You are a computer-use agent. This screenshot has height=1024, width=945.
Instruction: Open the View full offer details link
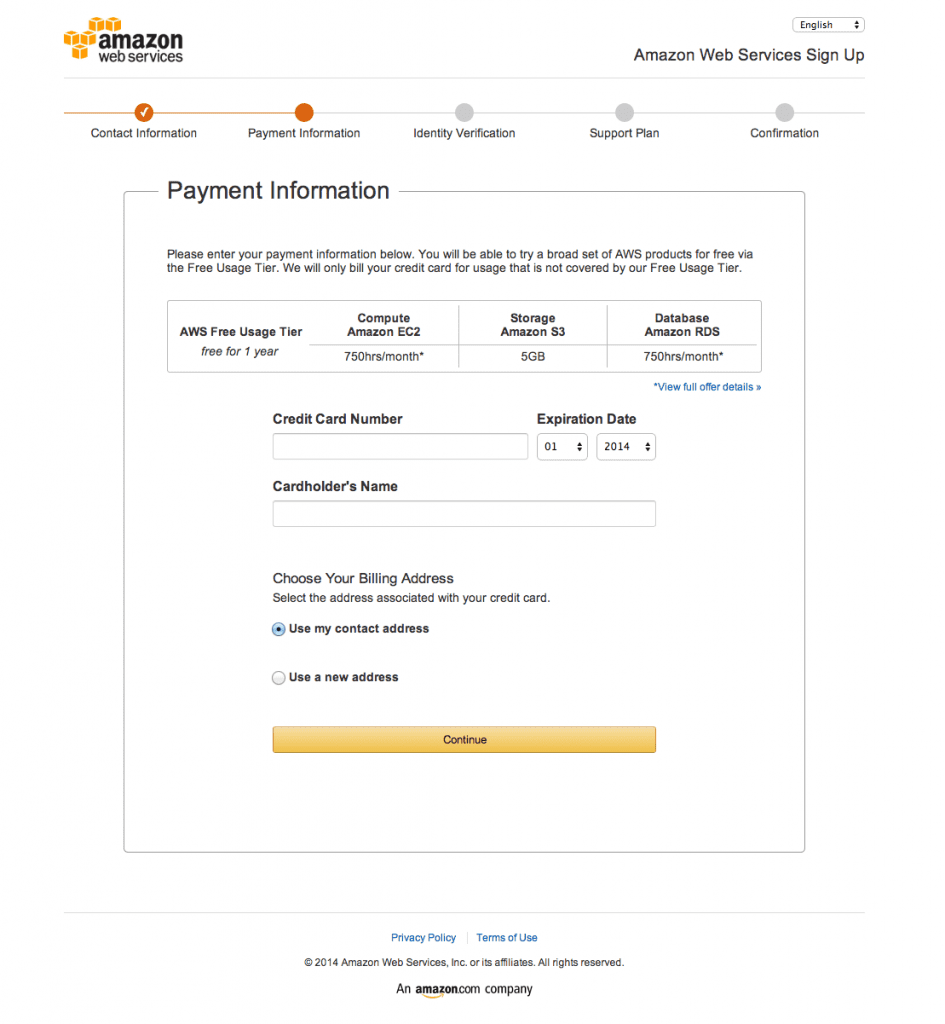[707, 386]
